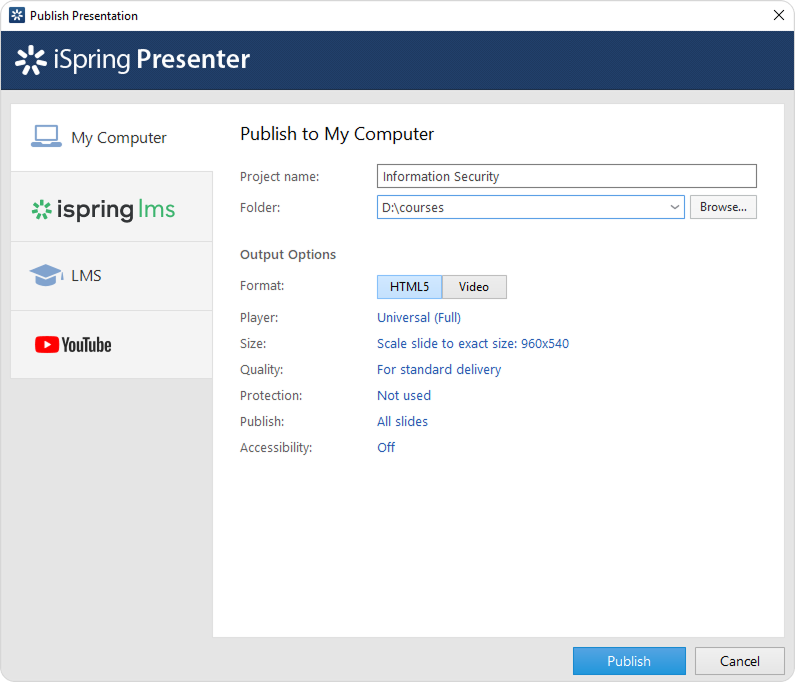795x682 pixels.
Task: Click the YouTube play logo icon
Action: (x=47, y=345)
